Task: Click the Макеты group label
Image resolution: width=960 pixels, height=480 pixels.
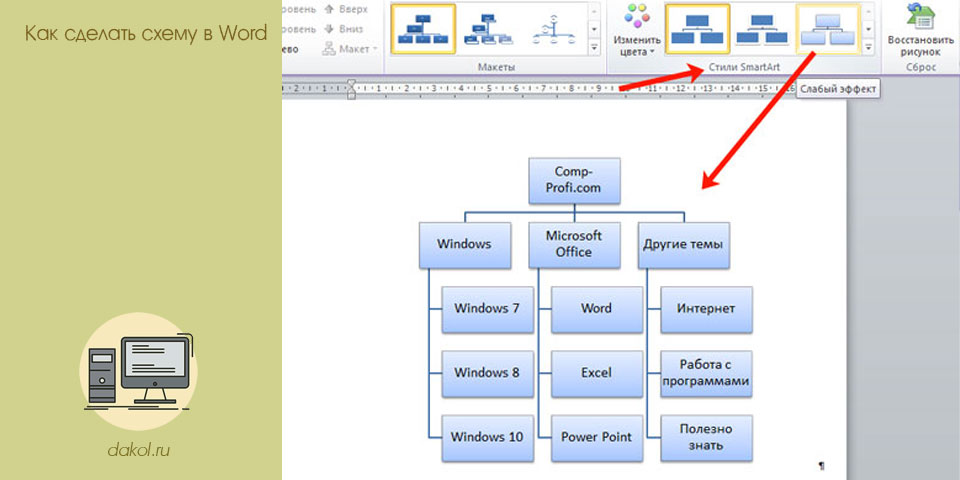Action: (497, 66)
